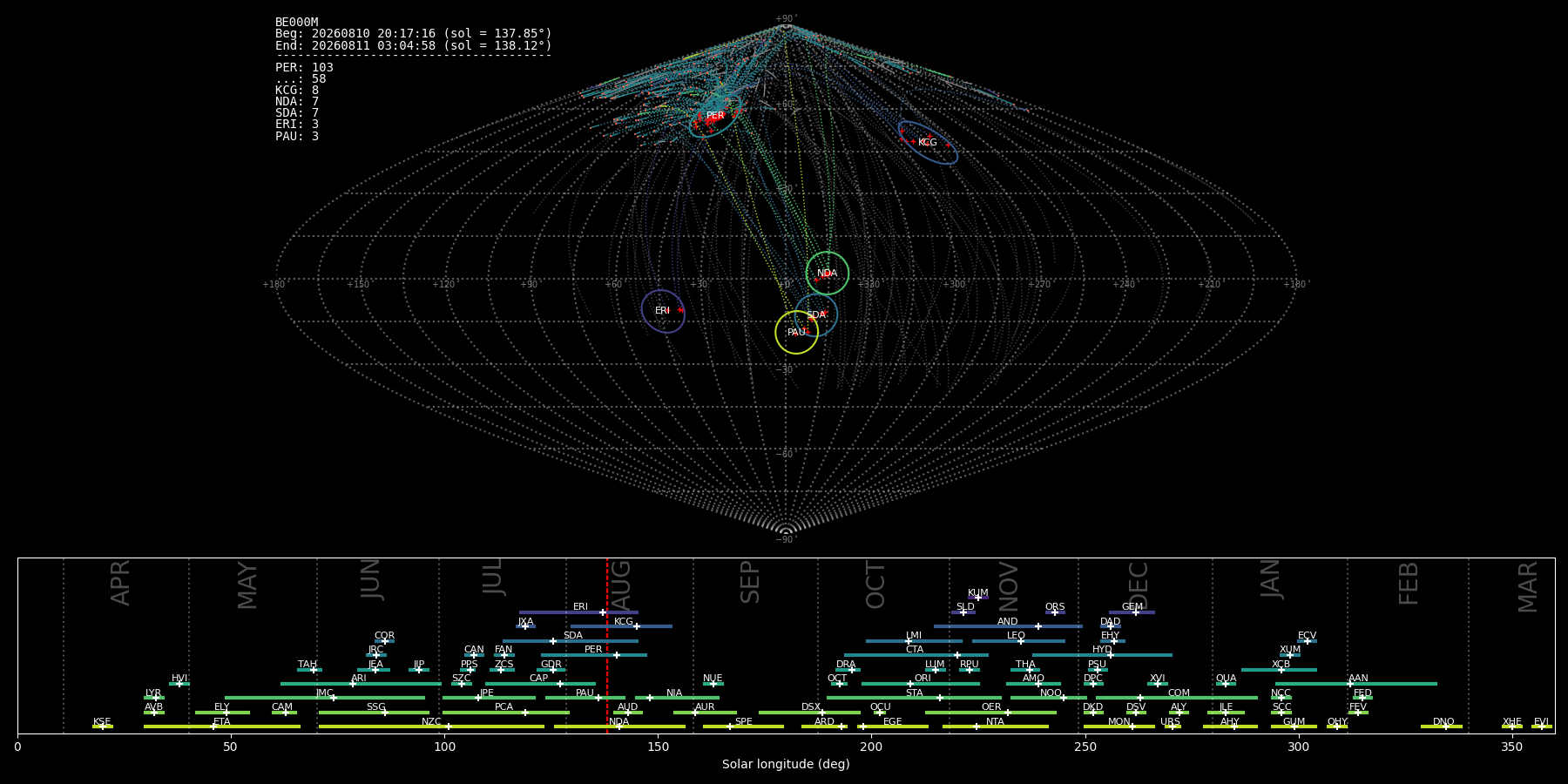
Task: Click the ERI radiant circle
Action: coord(663,311)
